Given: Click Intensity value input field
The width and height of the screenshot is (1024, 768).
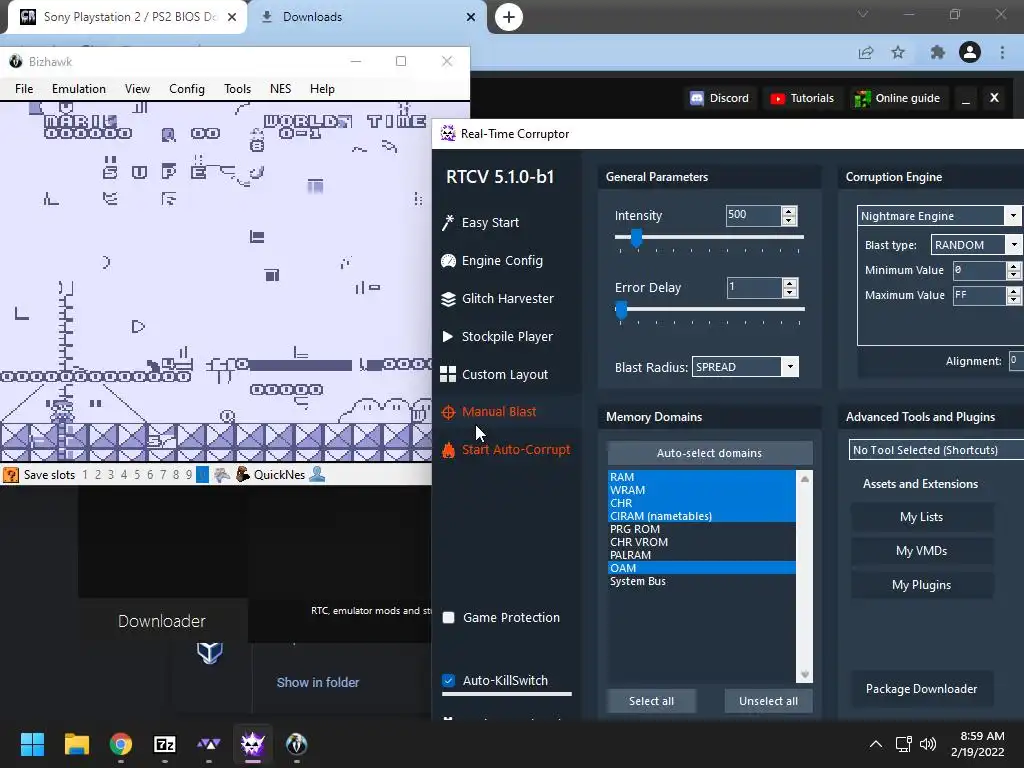Looking at the screenshot, I should (x=753, y=215).
